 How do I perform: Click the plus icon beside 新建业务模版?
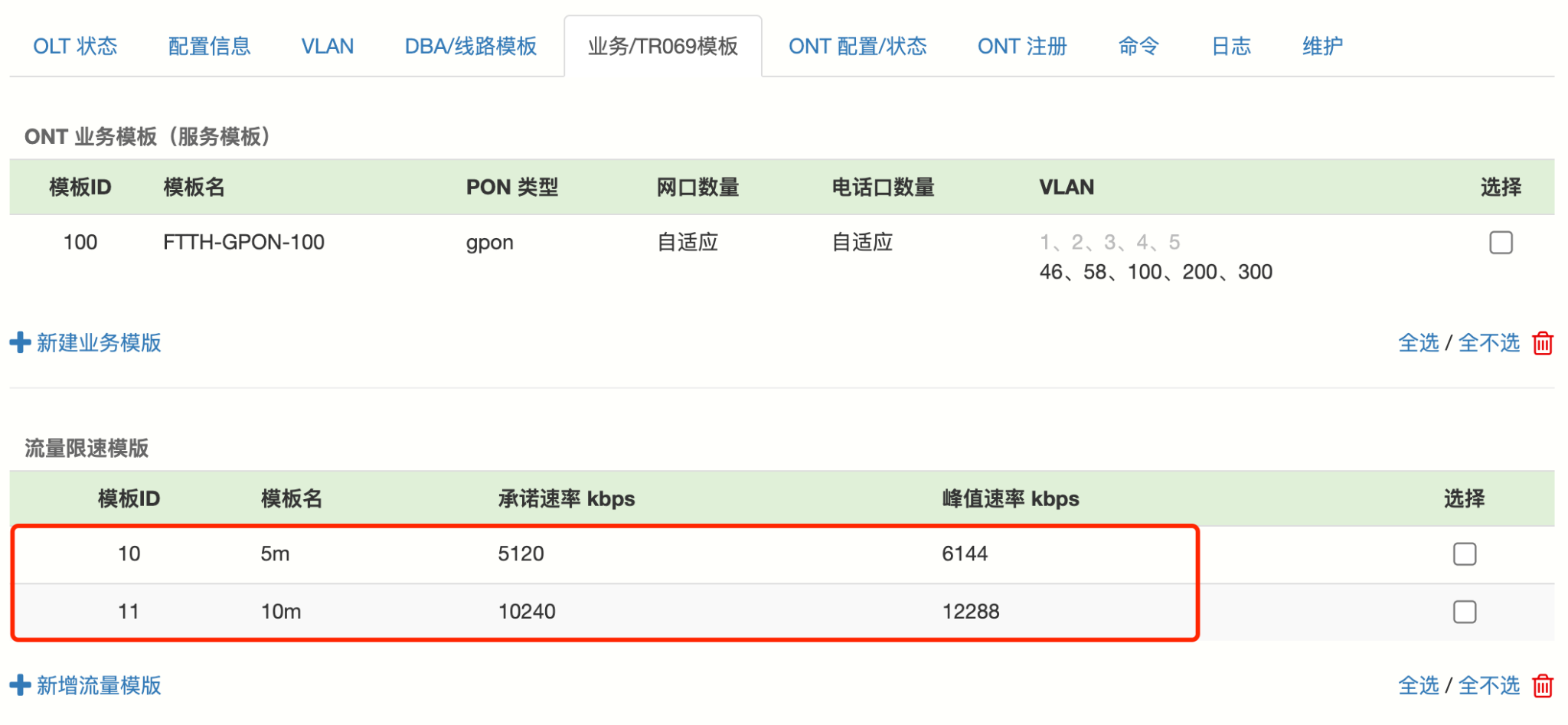coord(20,342)
